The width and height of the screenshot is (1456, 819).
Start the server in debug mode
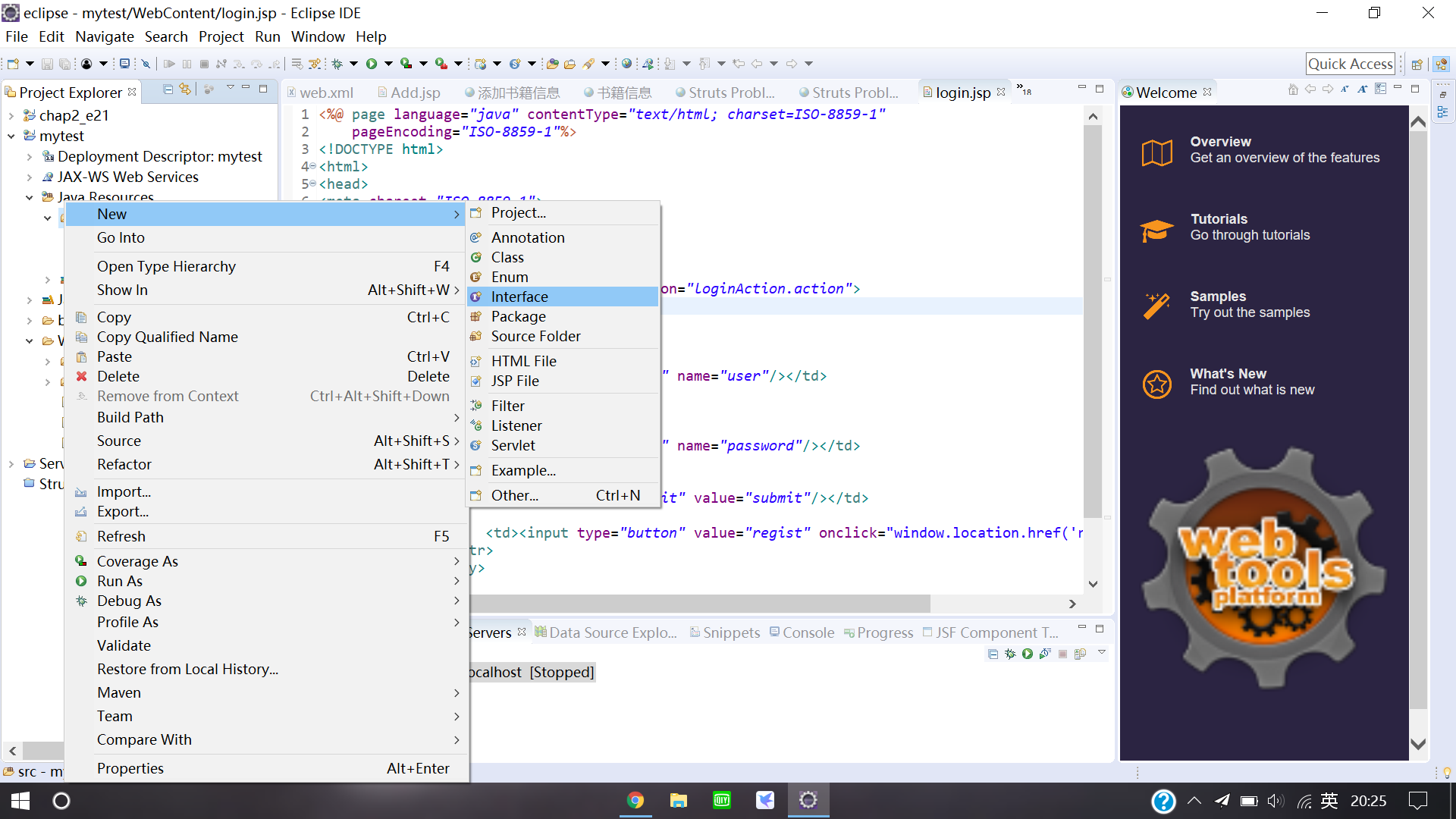click(x=1010, y=653)
